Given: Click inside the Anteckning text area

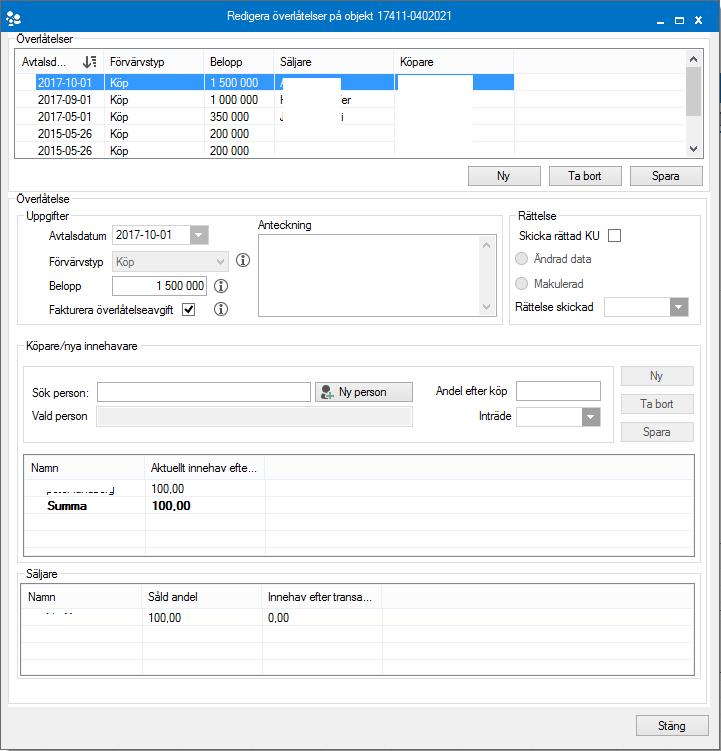Looking at the screenshot, I should tap(369, 275).
